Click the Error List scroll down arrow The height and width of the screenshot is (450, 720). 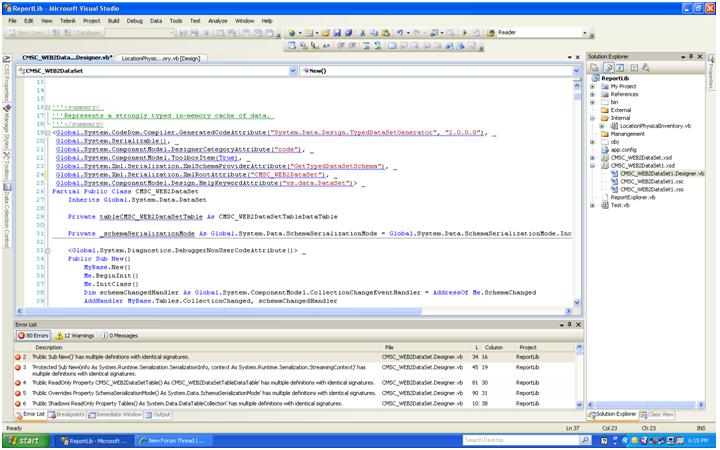tap(579, 404)
